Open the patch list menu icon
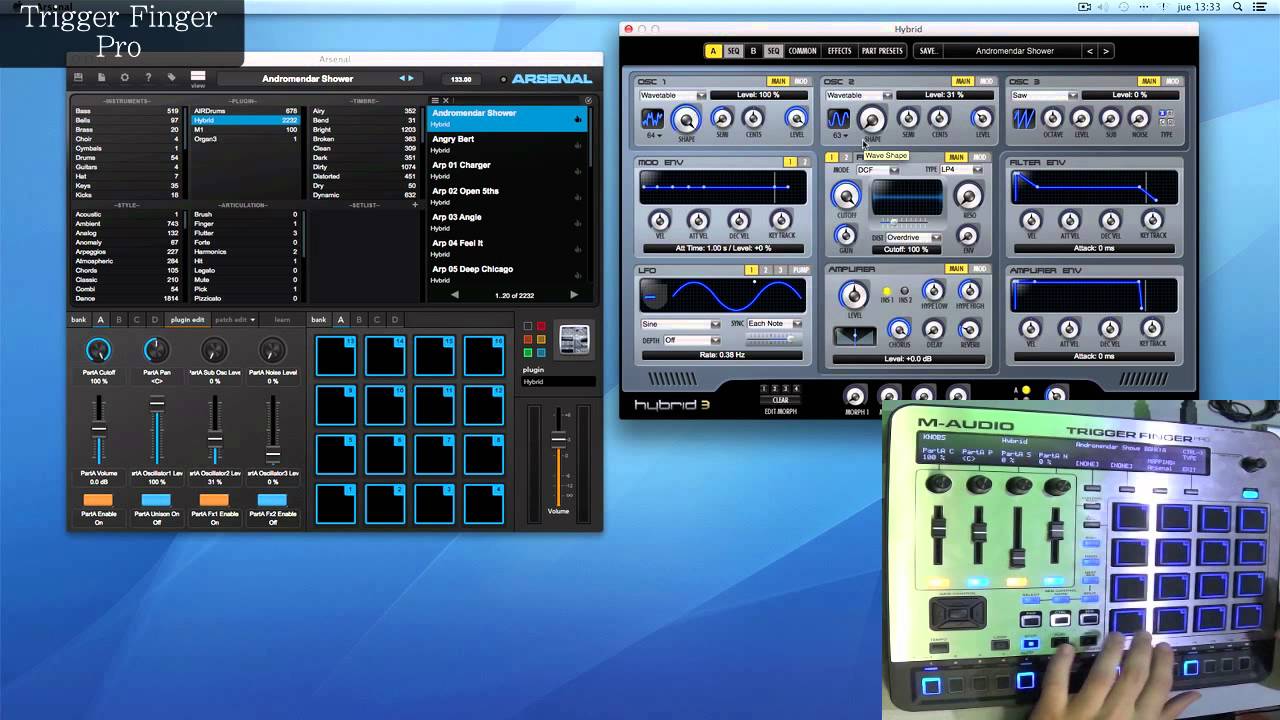 tap(435, 100)
